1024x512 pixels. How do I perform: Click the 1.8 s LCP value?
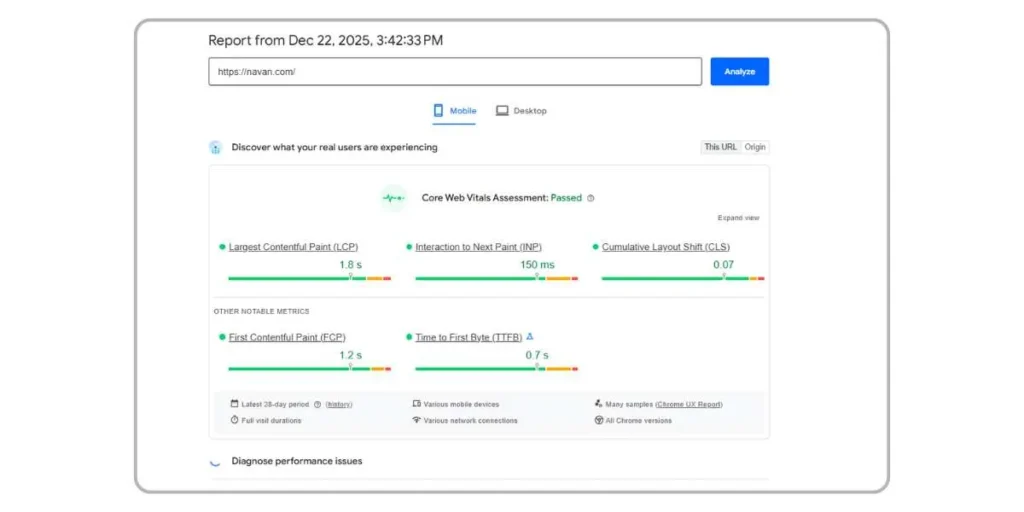(350, 264)
